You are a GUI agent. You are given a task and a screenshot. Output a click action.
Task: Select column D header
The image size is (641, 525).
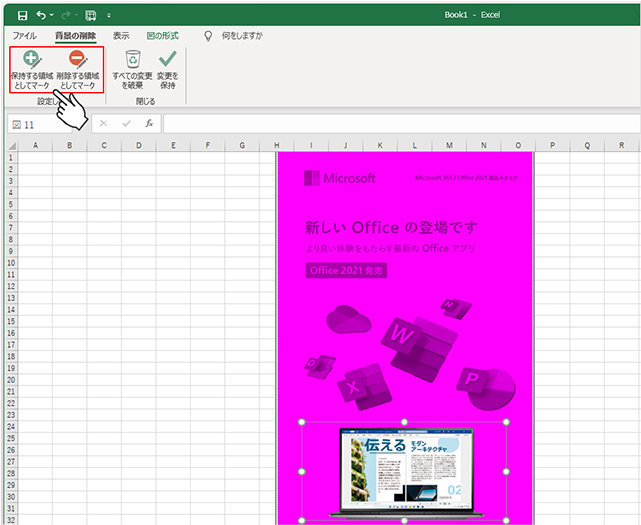pos(139,146)
